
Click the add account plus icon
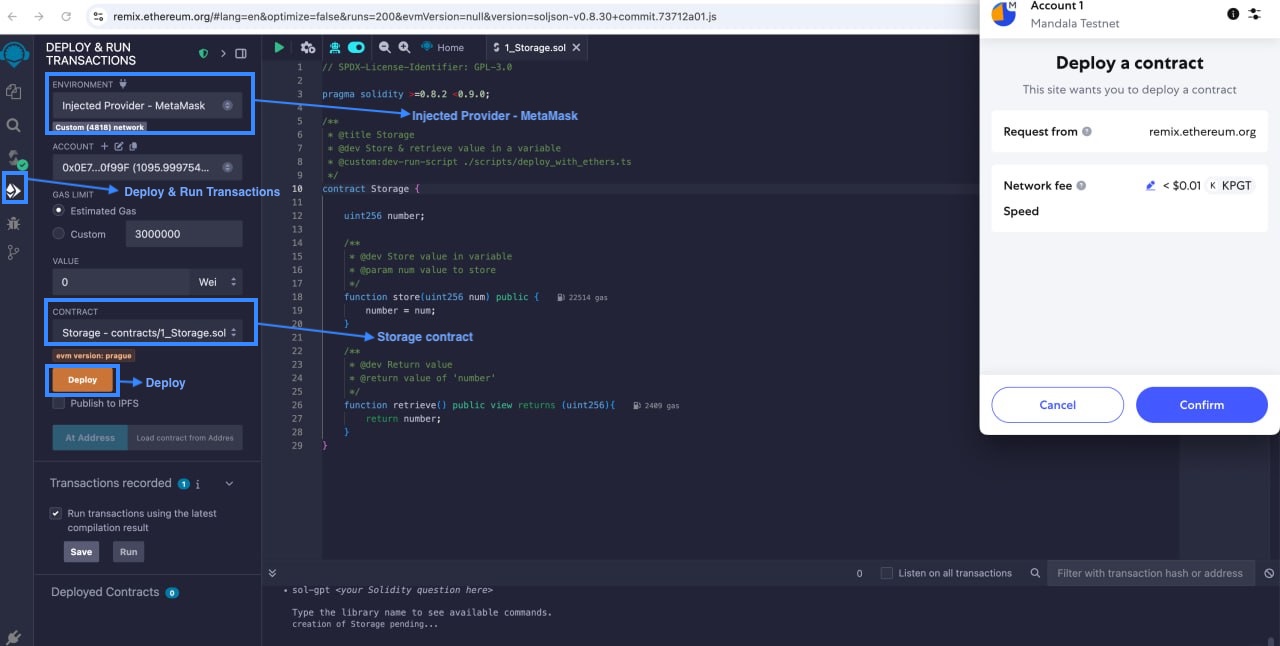click(104, 146)
